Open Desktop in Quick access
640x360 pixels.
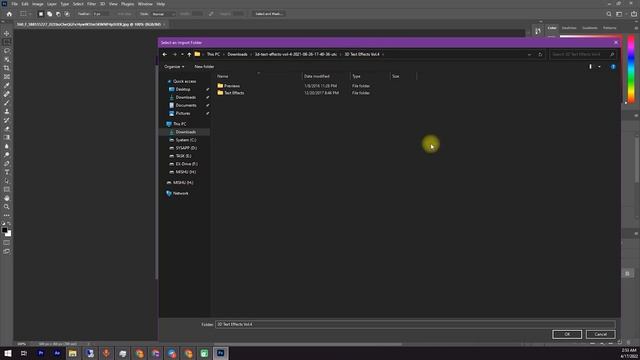point(183,89)
